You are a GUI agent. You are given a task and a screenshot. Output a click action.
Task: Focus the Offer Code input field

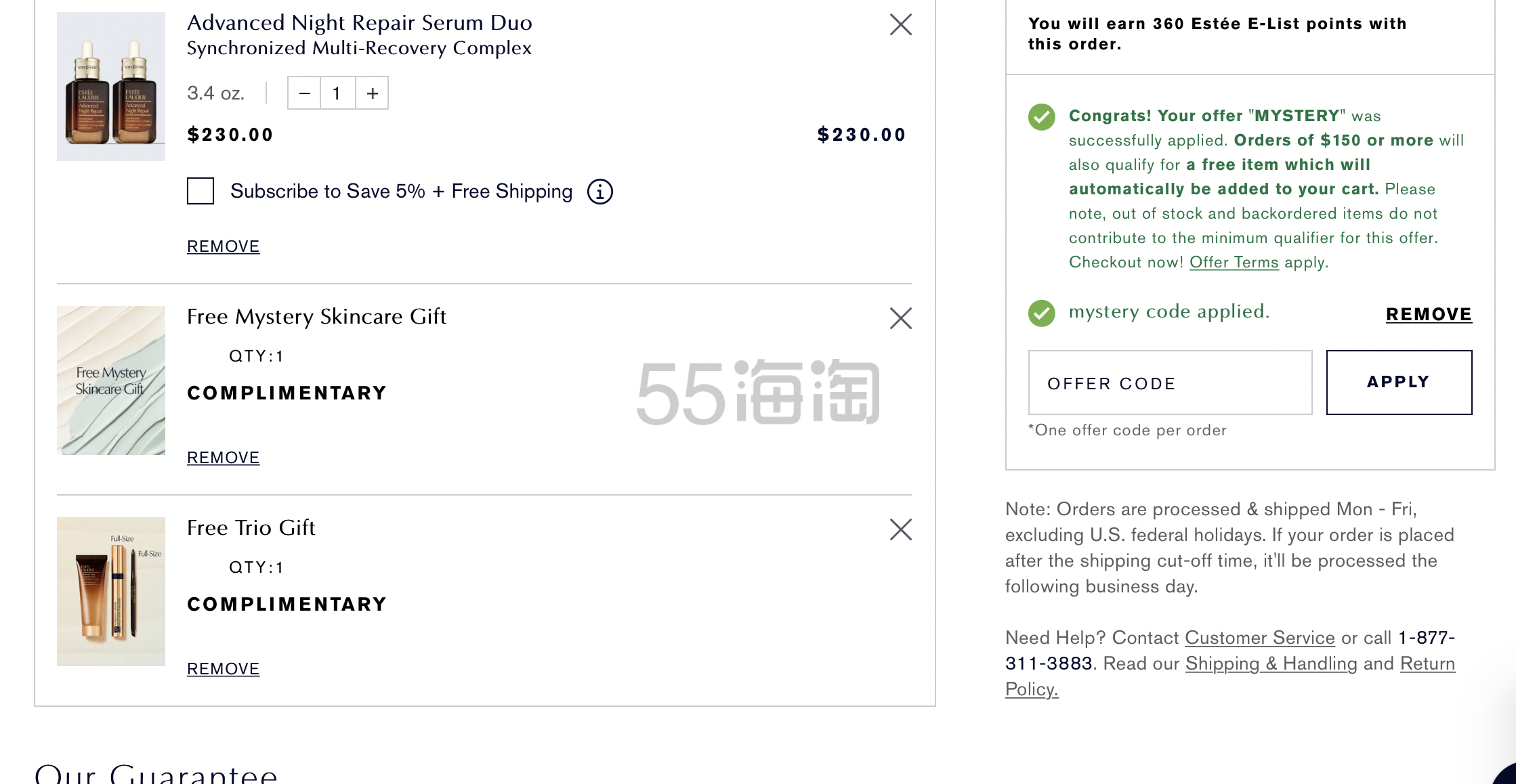tap(1170, 383)
